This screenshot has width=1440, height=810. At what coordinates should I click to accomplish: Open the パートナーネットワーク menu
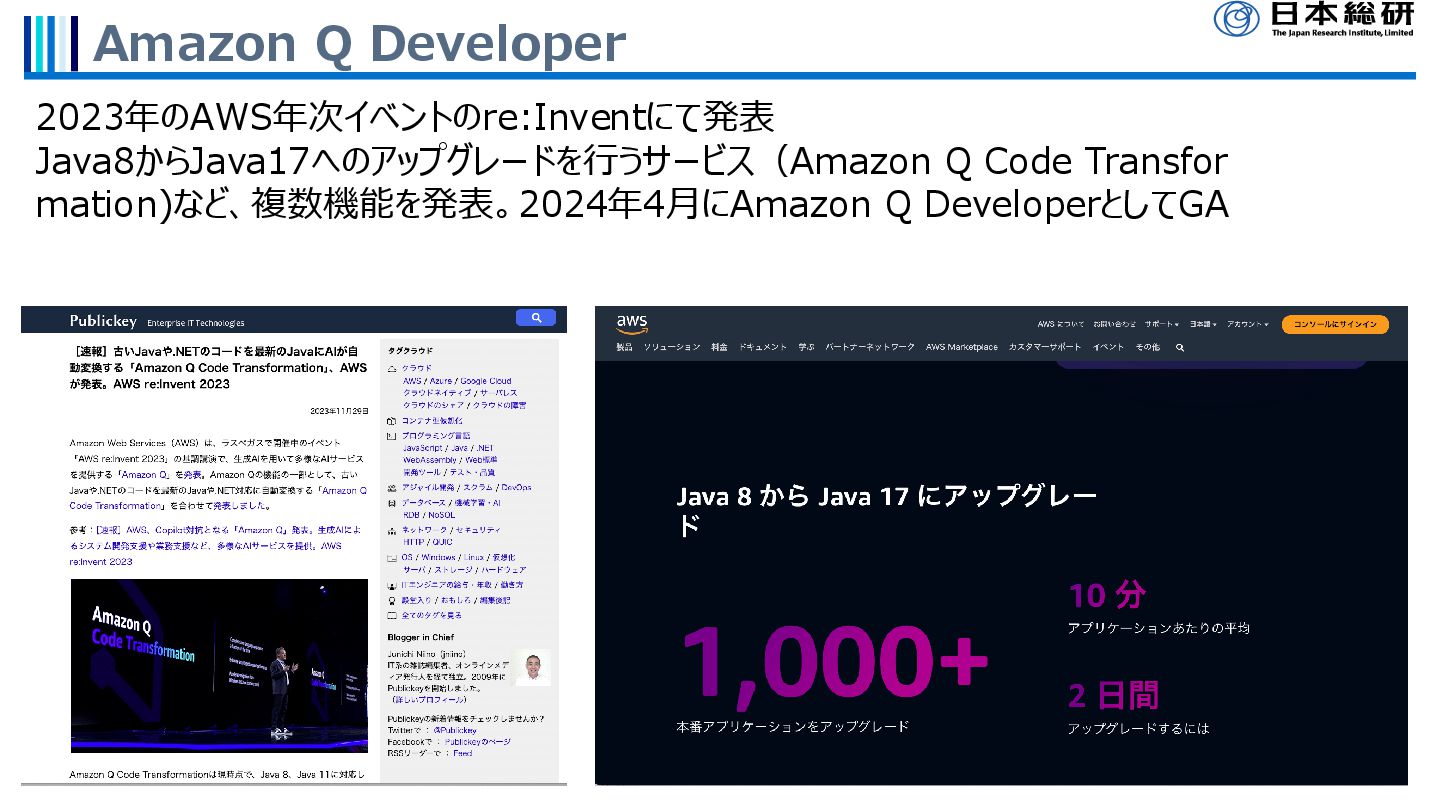tap(870, 347)
